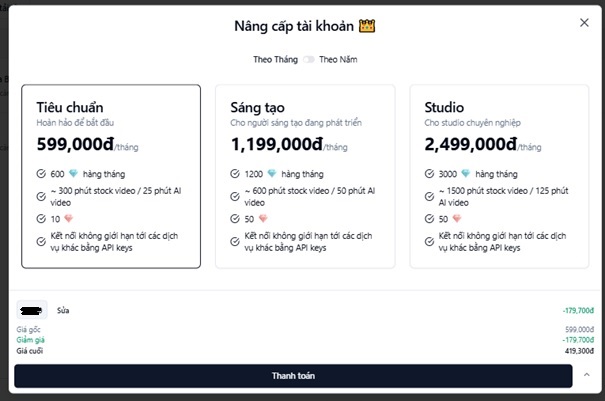
Task: Collapse the price summary with the chevron
Action: tap(585, 376)
